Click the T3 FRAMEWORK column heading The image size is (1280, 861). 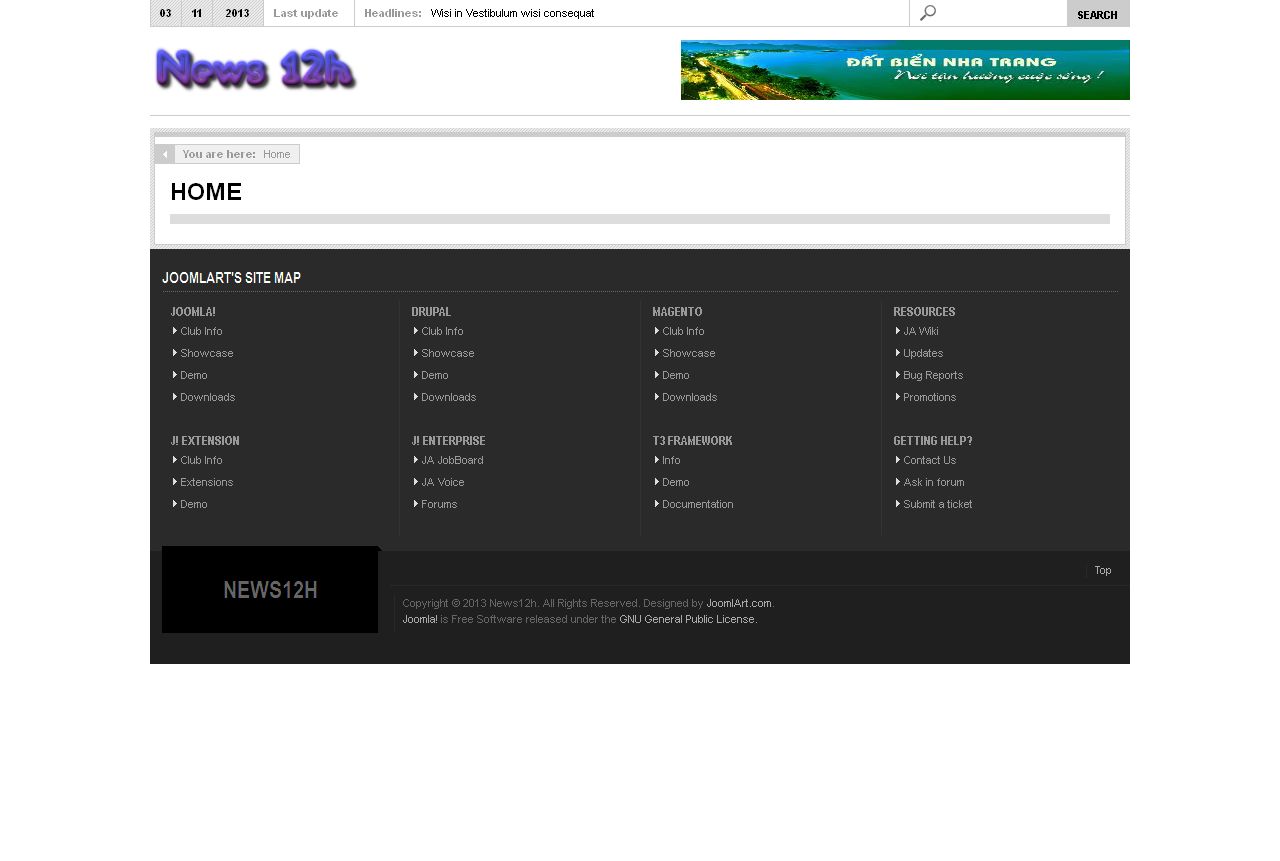(692, 441)
